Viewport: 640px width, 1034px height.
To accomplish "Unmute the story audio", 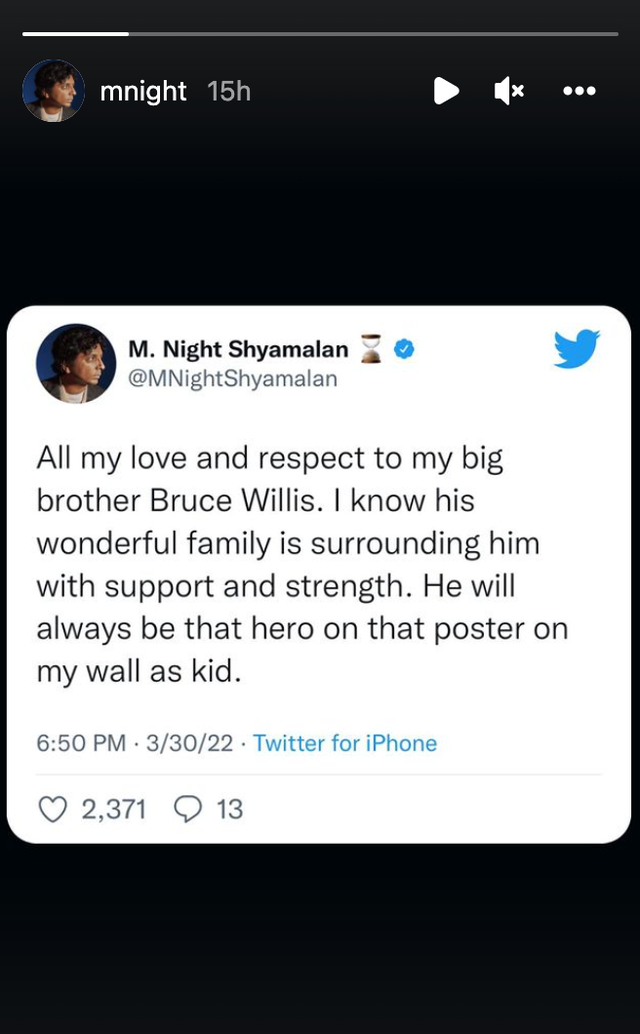I will [x=509, y=91].
